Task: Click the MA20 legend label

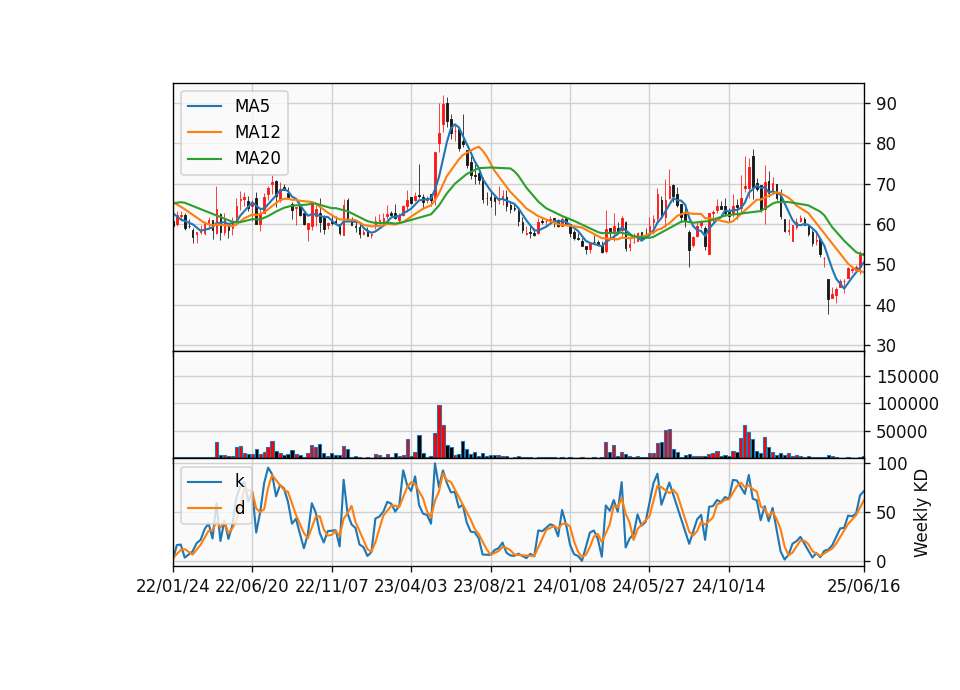Action: (x=257, y=158)
